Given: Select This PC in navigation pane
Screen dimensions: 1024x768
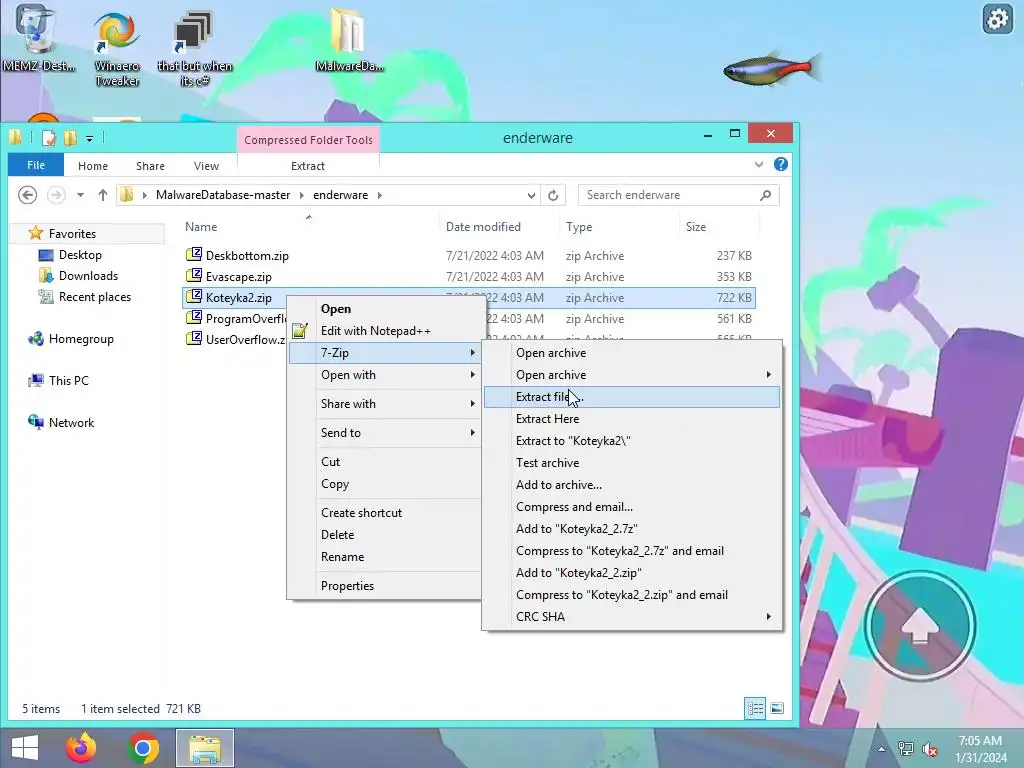Looking at the screenshot, I should [68, 381].
